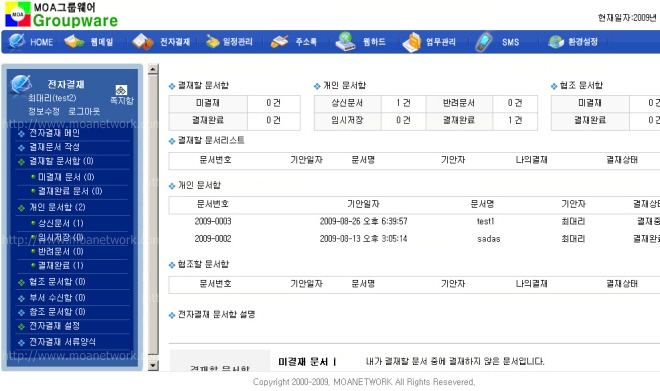Click the 쪽지함 message box icon
This screenshot has width=660, height=391.
(121, 90)
